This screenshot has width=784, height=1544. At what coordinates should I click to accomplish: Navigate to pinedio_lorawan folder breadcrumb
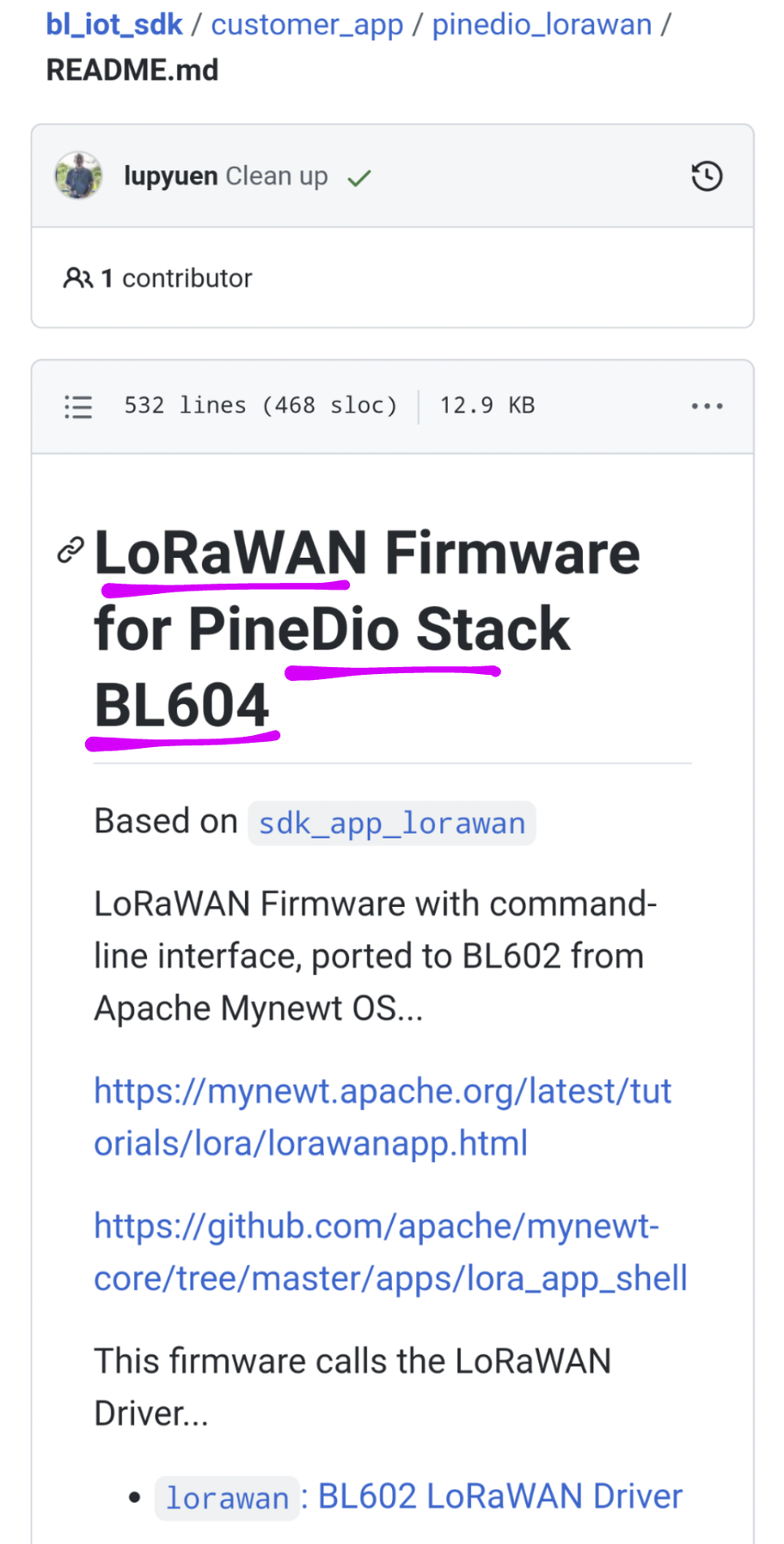coord(542,25)
